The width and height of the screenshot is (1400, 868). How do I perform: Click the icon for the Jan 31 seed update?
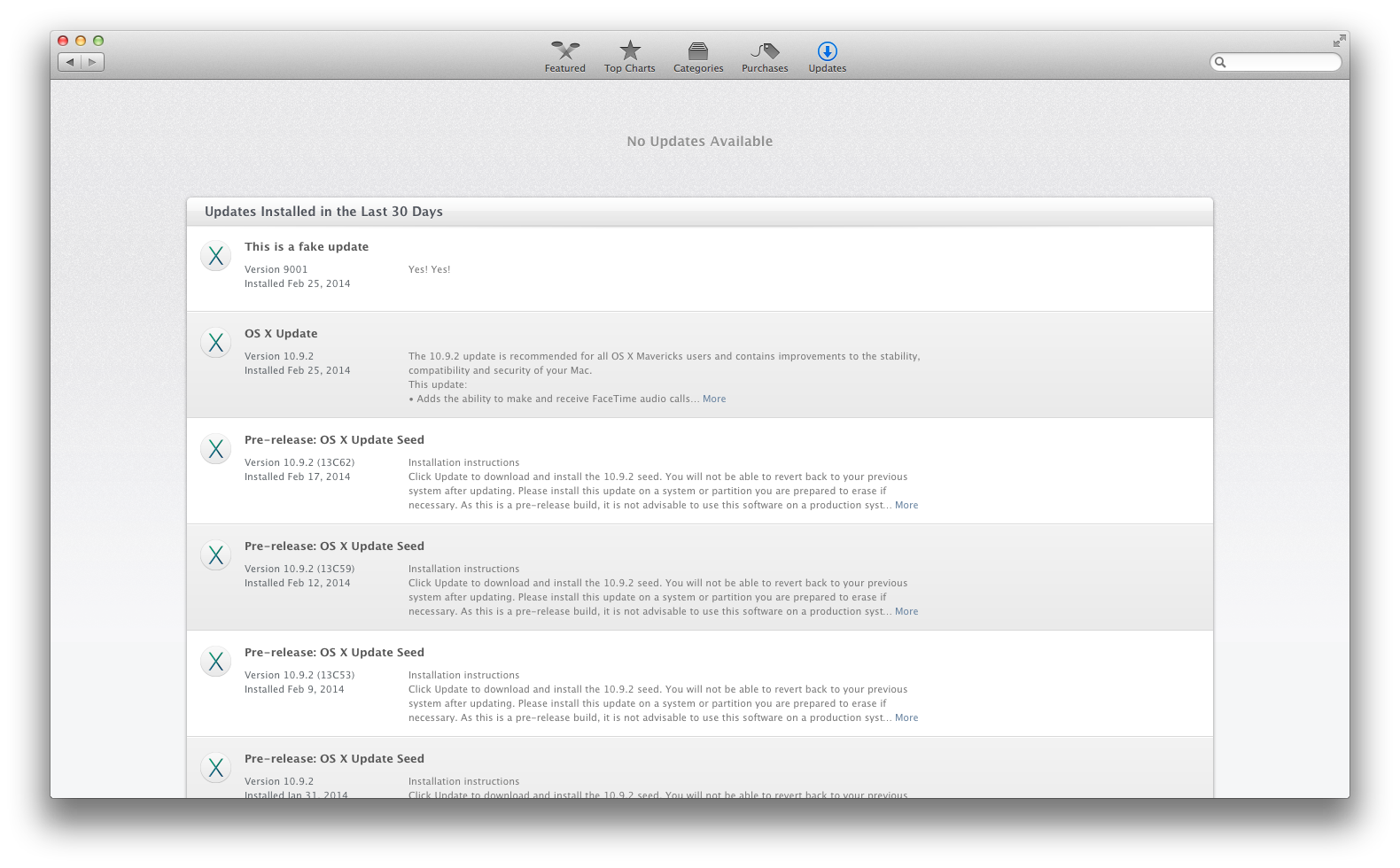215,768
